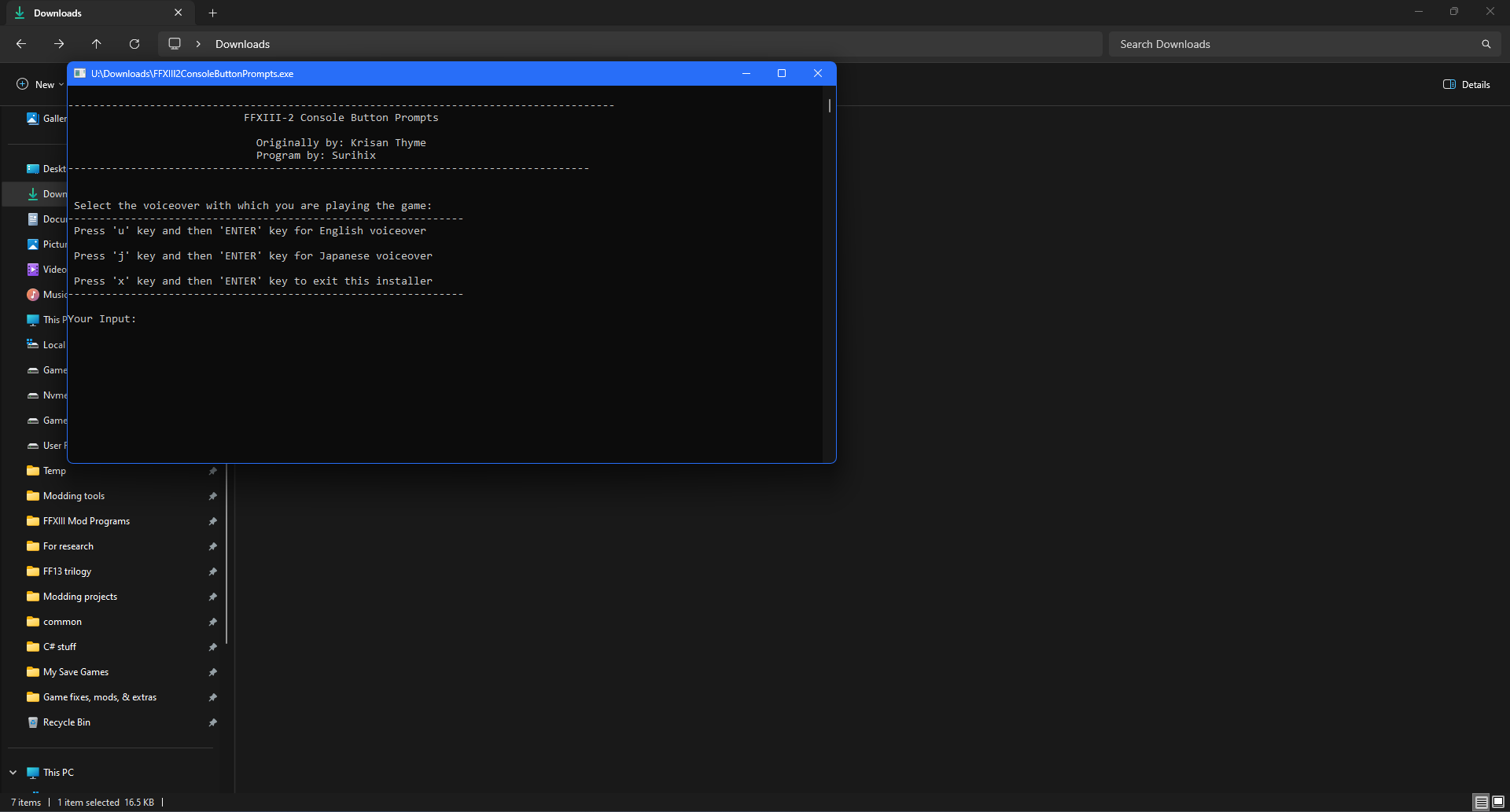Open Gallery in the sidebar

point(46,119)
